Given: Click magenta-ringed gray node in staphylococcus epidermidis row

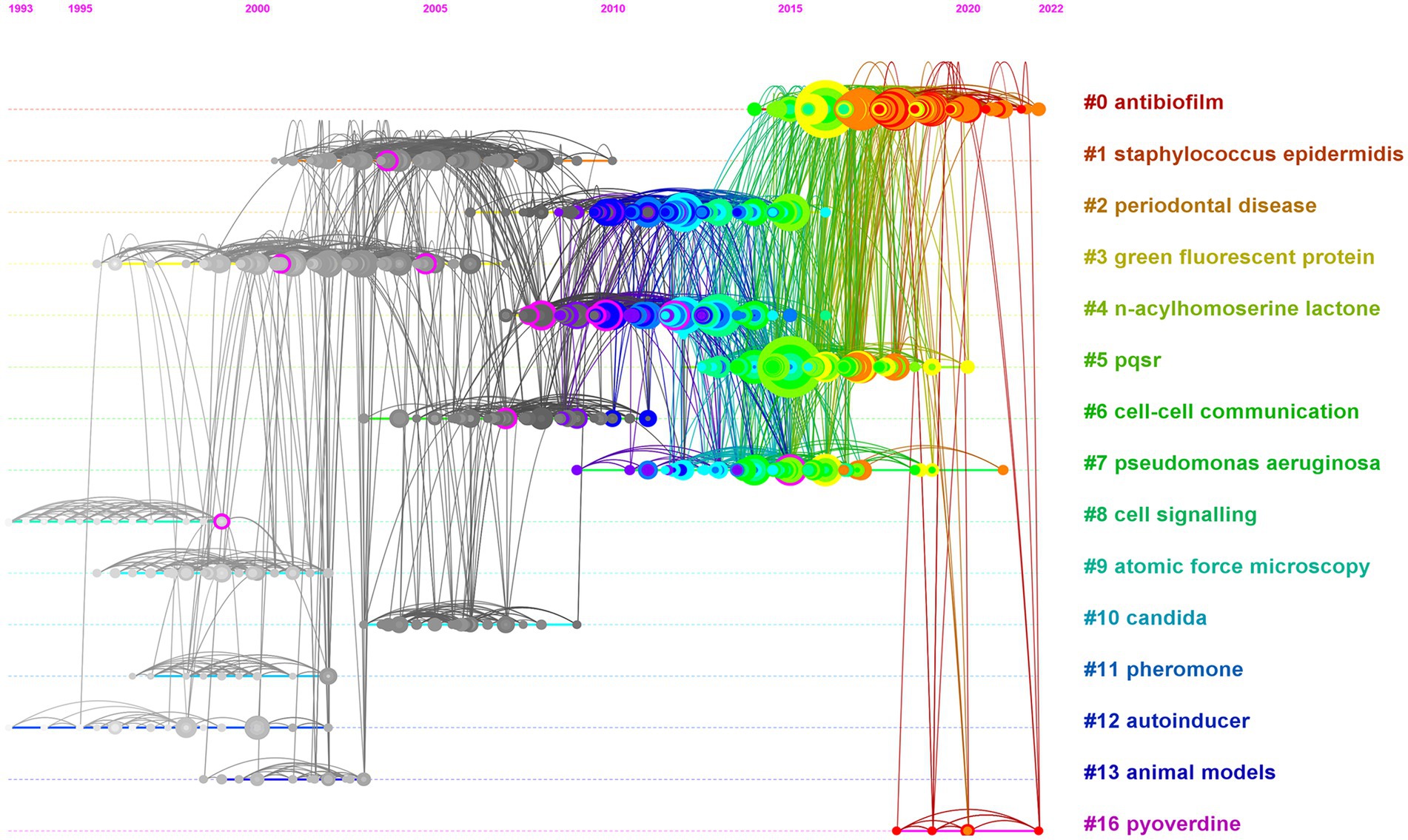Looking at the screenshot, I should pos(386,161).
